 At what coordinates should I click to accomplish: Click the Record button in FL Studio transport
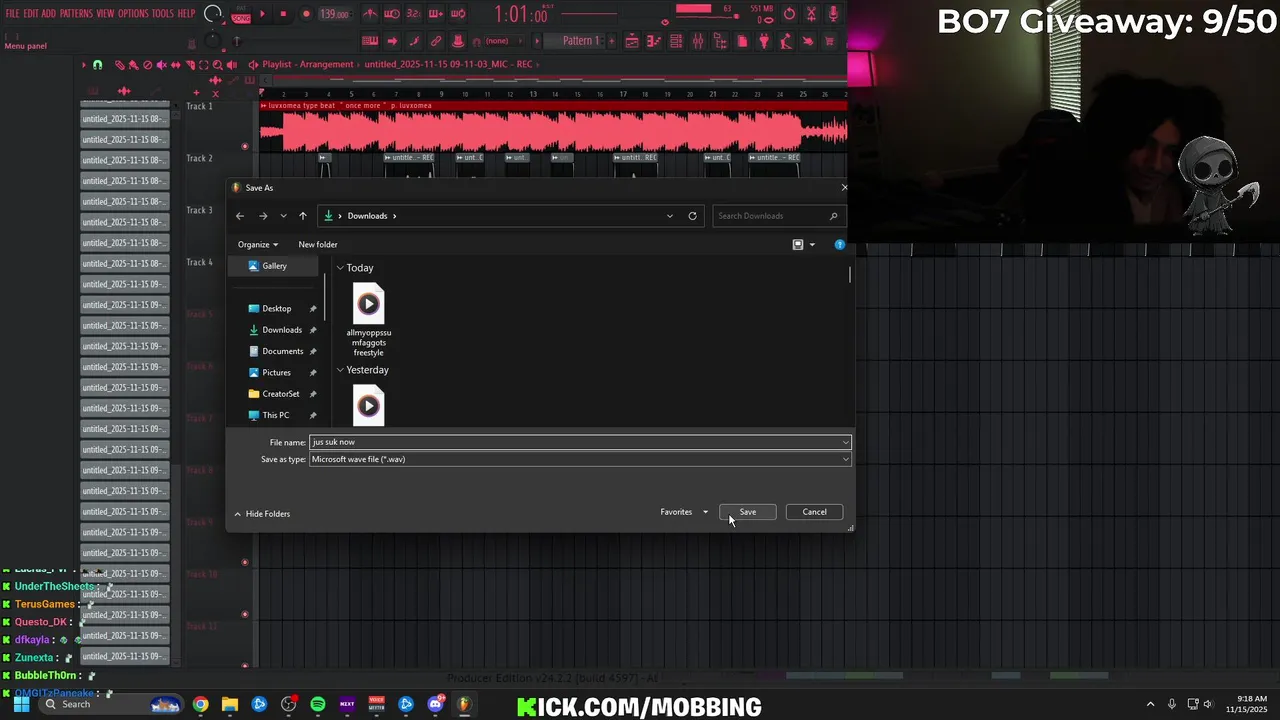coord(306,14)
